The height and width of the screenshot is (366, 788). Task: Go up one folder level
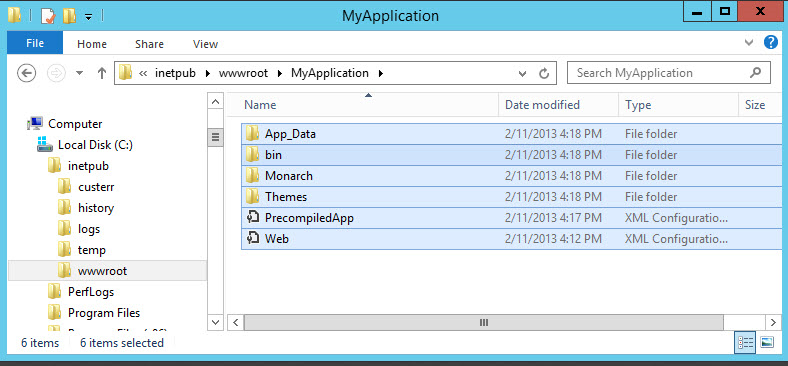pyautogui.click(x=102, y=73)
